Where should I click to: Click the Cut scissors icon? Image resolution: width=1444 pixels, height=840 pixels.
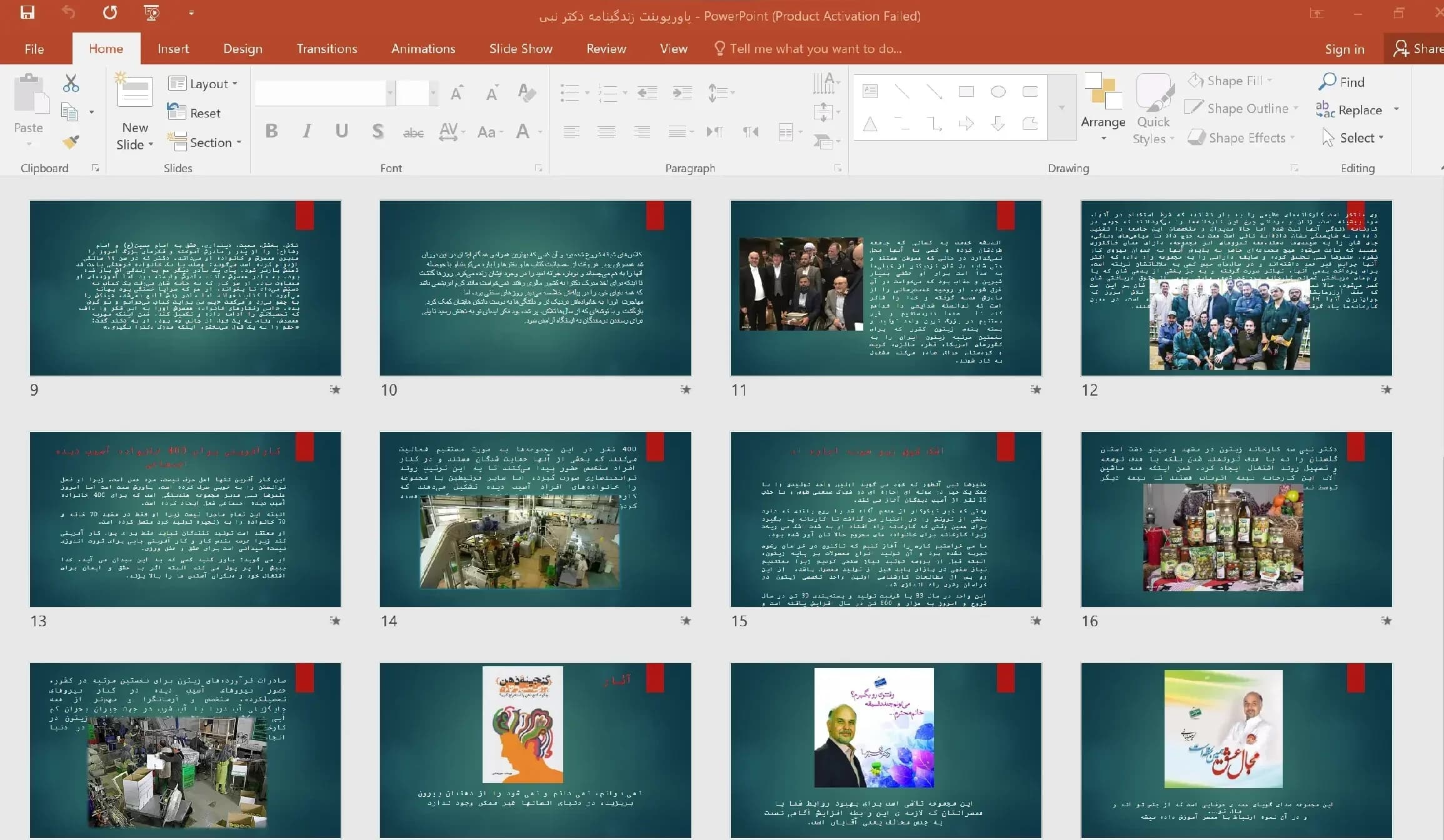pyautogui.click(x=71, y=83)
